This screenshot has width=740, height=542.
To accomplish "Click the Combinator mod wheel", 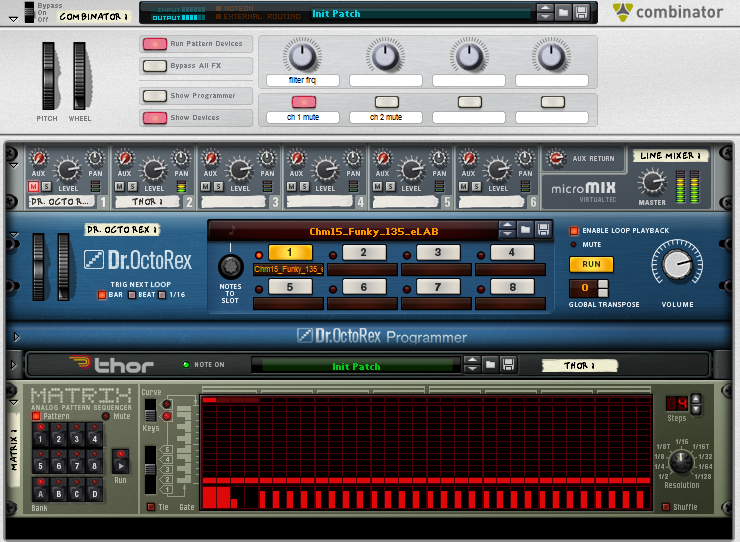I will pyautogui.click(x=79, y=76).
